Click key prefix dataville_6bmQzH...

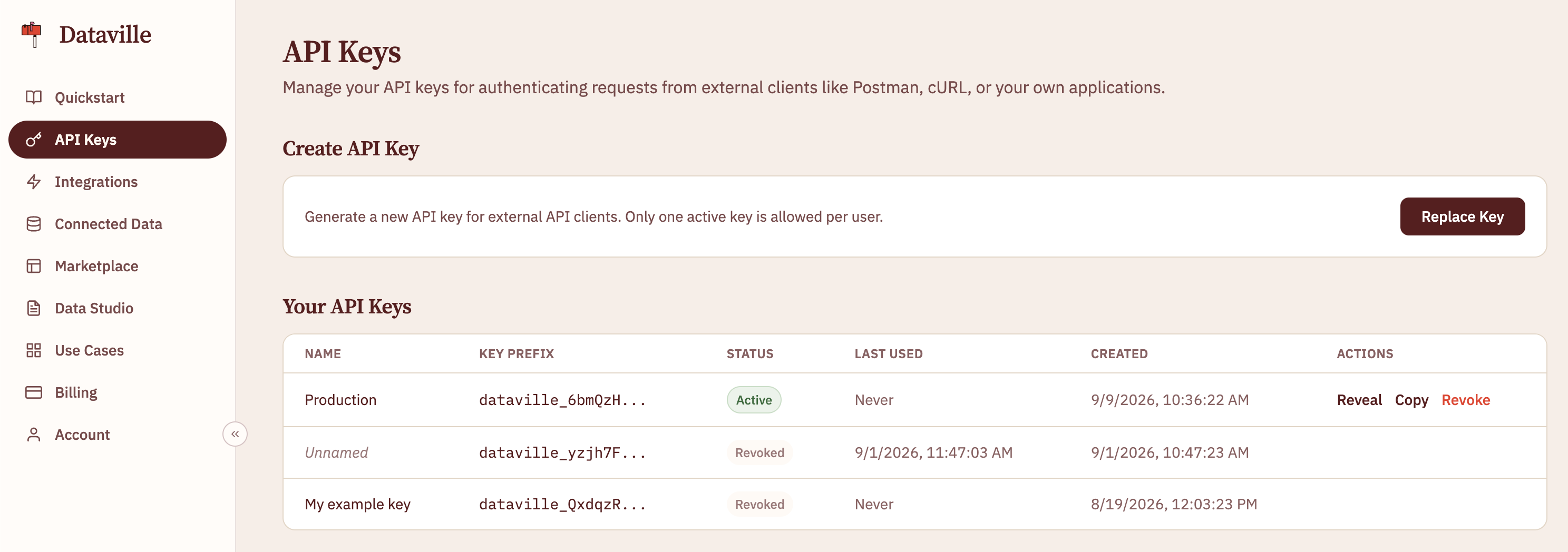[x=562, y=400]
